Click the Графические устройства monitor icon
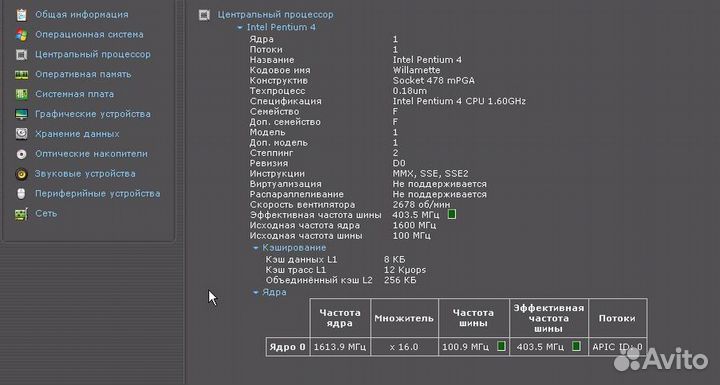 (x=21, y=114)
